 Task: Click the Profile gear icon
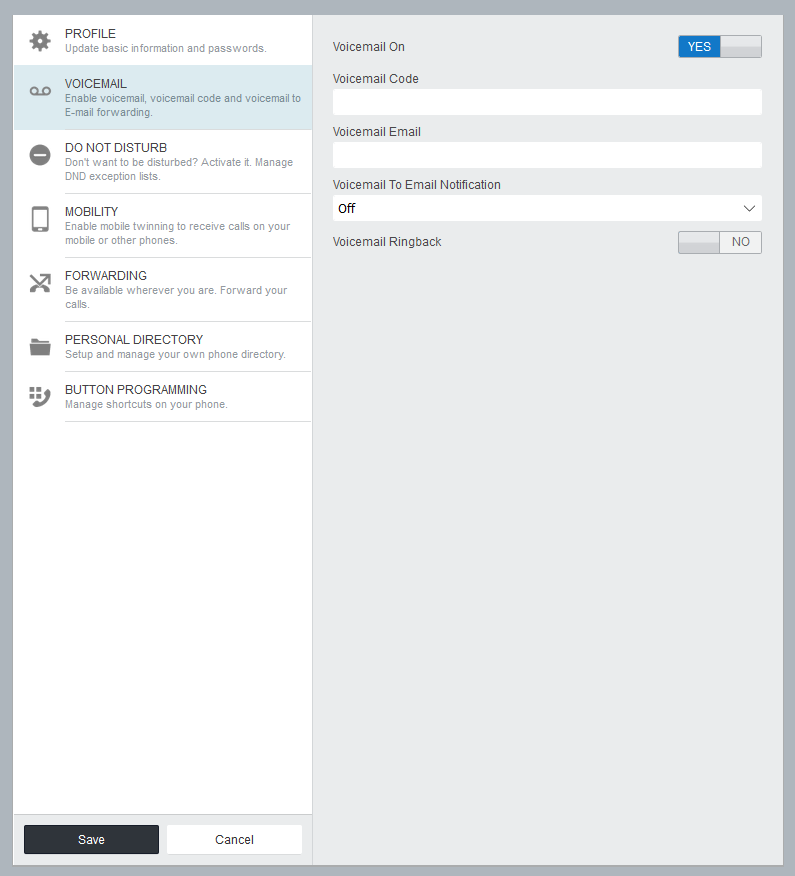click(x=40, y=41)
